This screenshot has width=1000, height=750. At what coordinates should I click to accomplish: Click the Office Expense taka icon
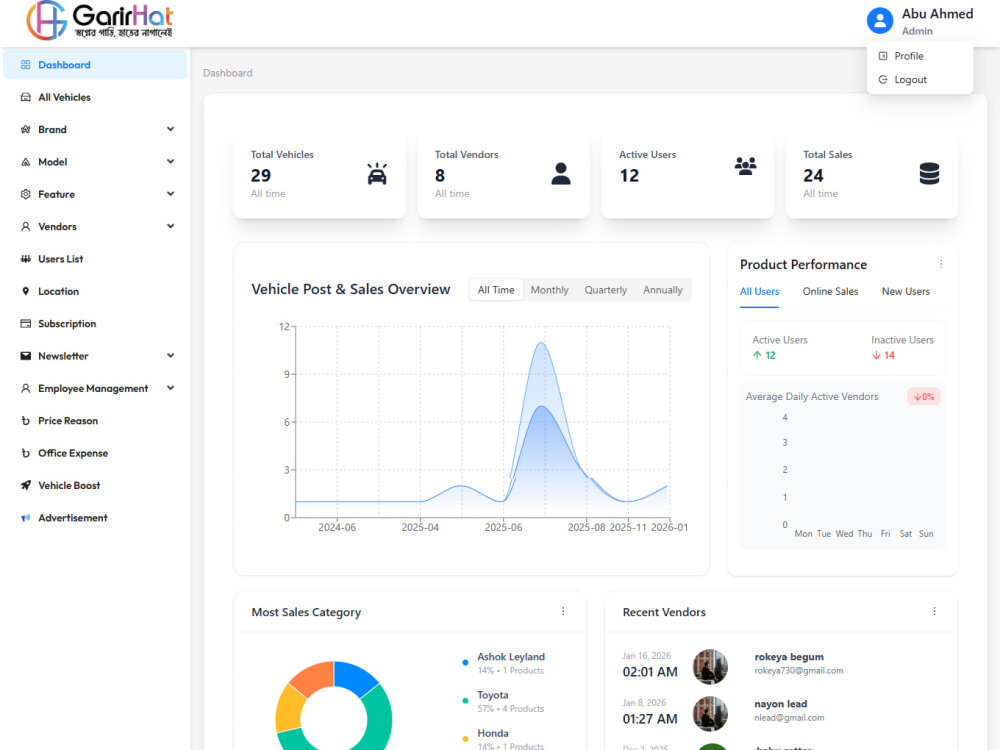coord(26,453)
